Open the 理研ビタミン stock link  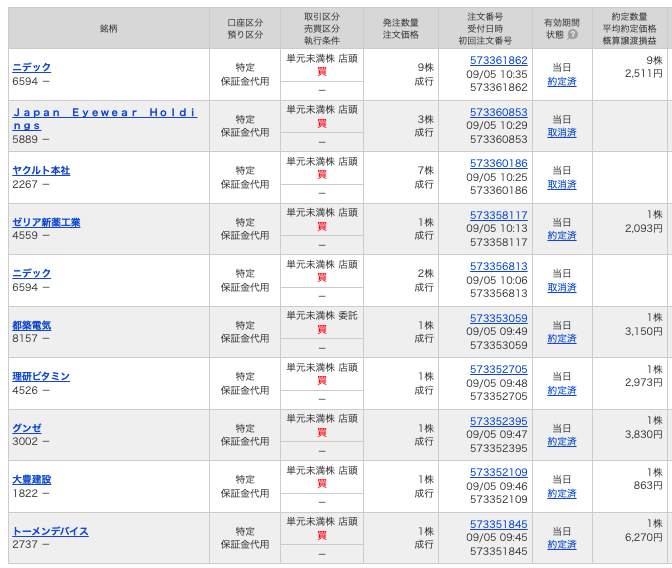point(41,376)
